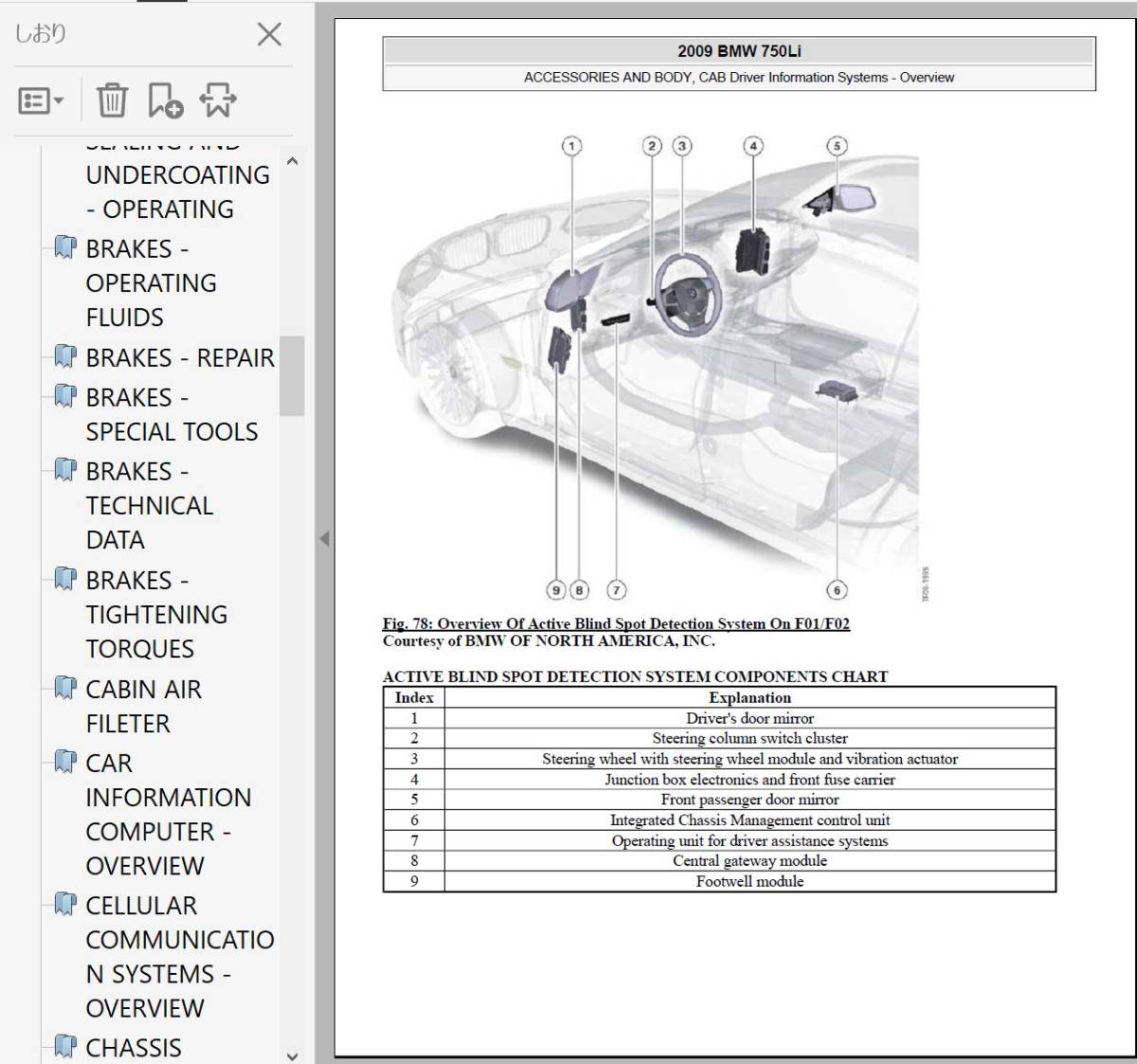Click bookmark icon beside CABIN AIR FILETER
Screen dimensions: 1137x1064
(65, 688)
